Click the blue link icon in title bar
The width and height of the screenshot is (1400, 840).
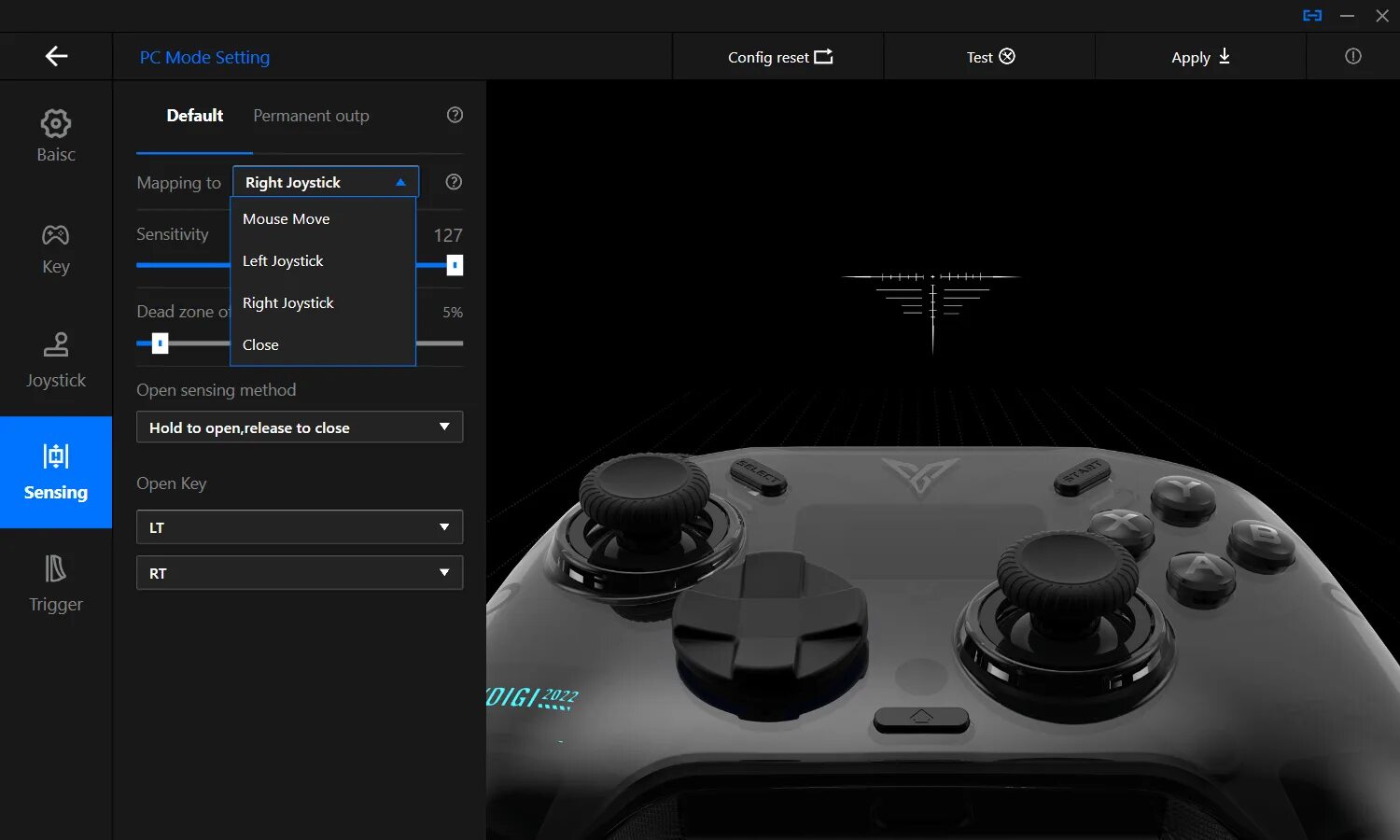click(1312, 16)
